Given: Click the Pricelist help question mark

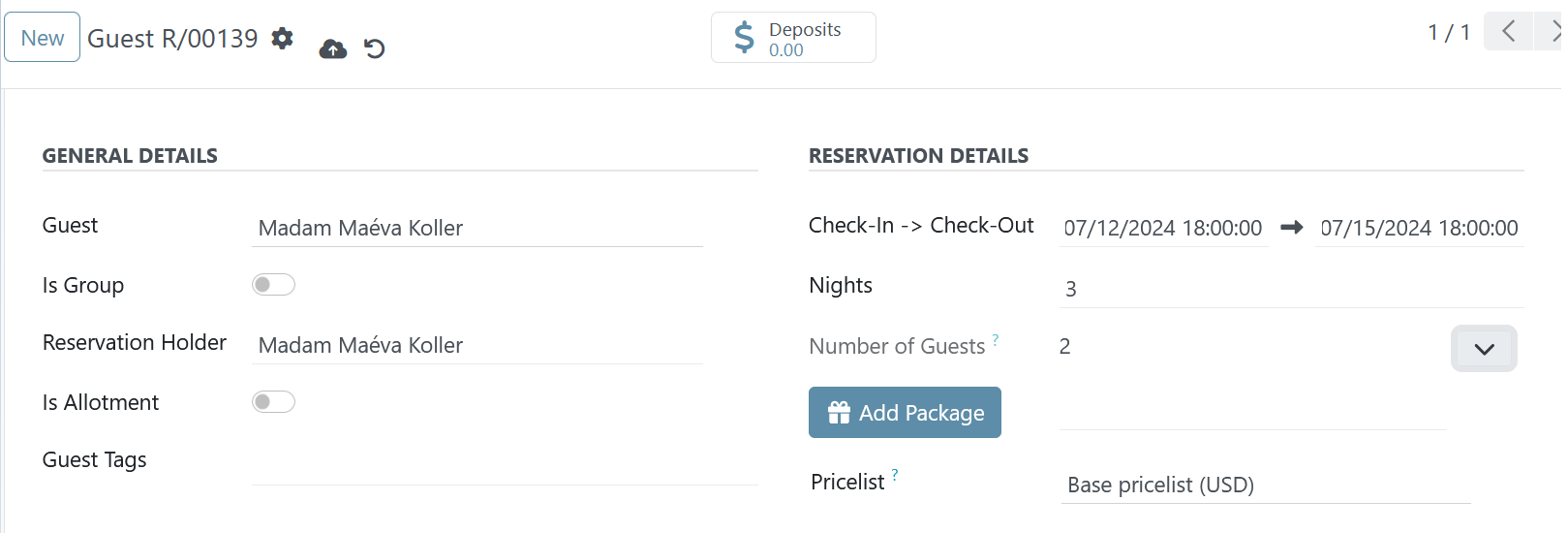Looking at the screenshot, I should pyautogui.click(x=895, y=475).
